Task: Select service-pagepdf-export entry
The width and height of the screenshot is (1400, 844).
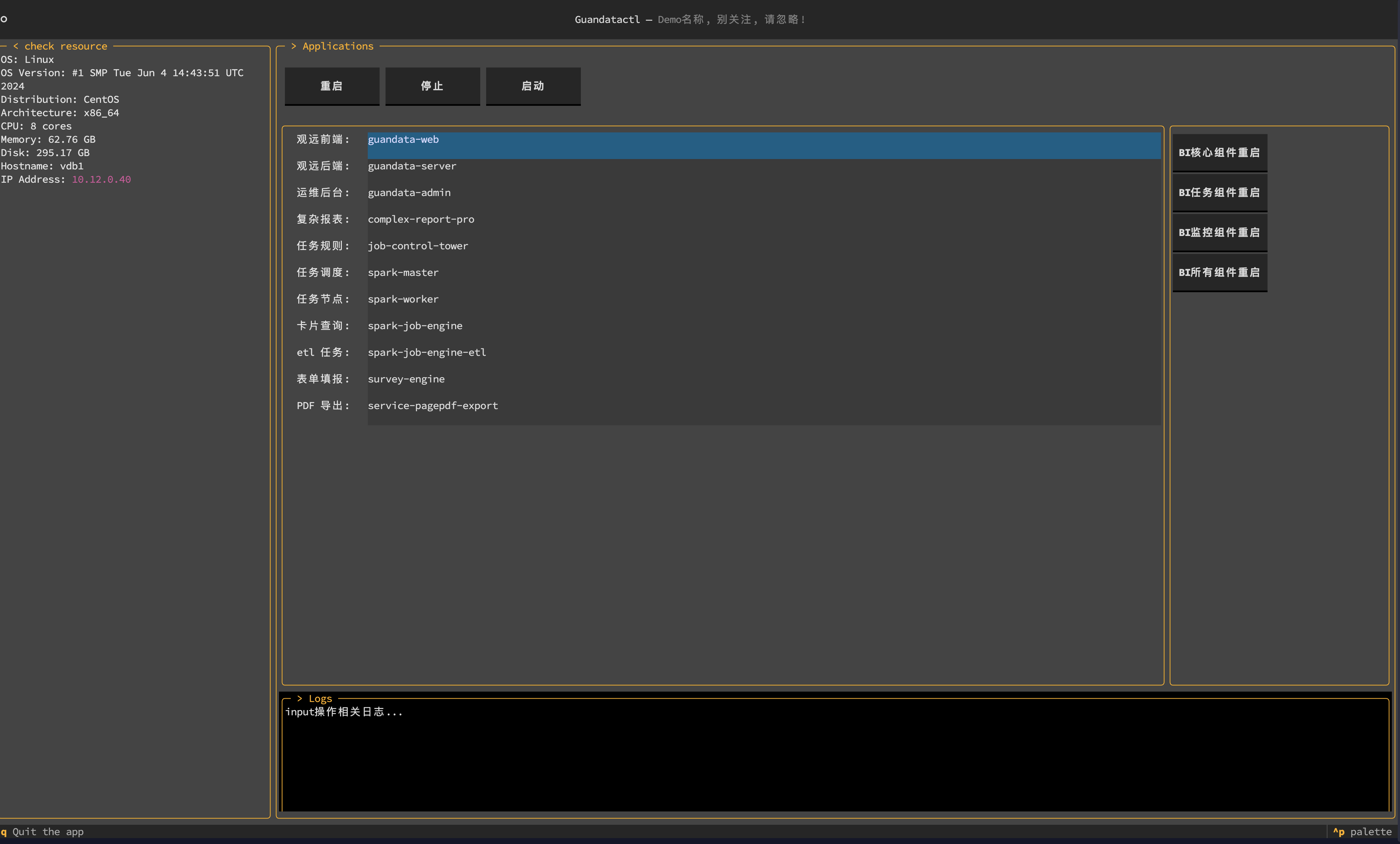Action: 433,405
